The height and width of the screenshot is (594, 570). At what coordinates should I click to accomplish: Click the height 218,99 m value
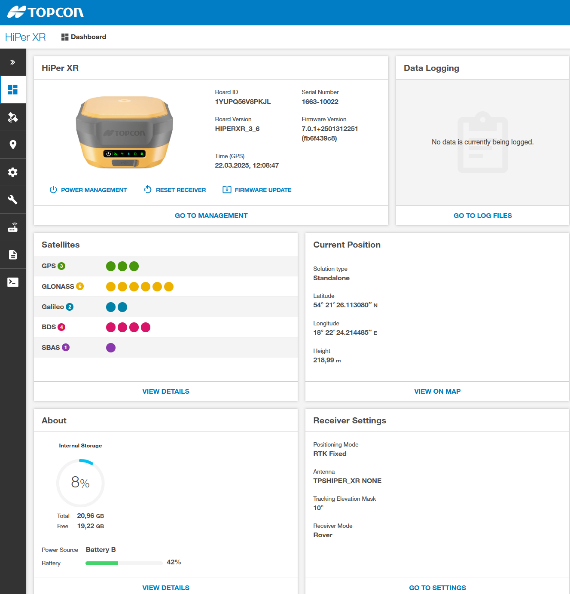tap(327, 360)
